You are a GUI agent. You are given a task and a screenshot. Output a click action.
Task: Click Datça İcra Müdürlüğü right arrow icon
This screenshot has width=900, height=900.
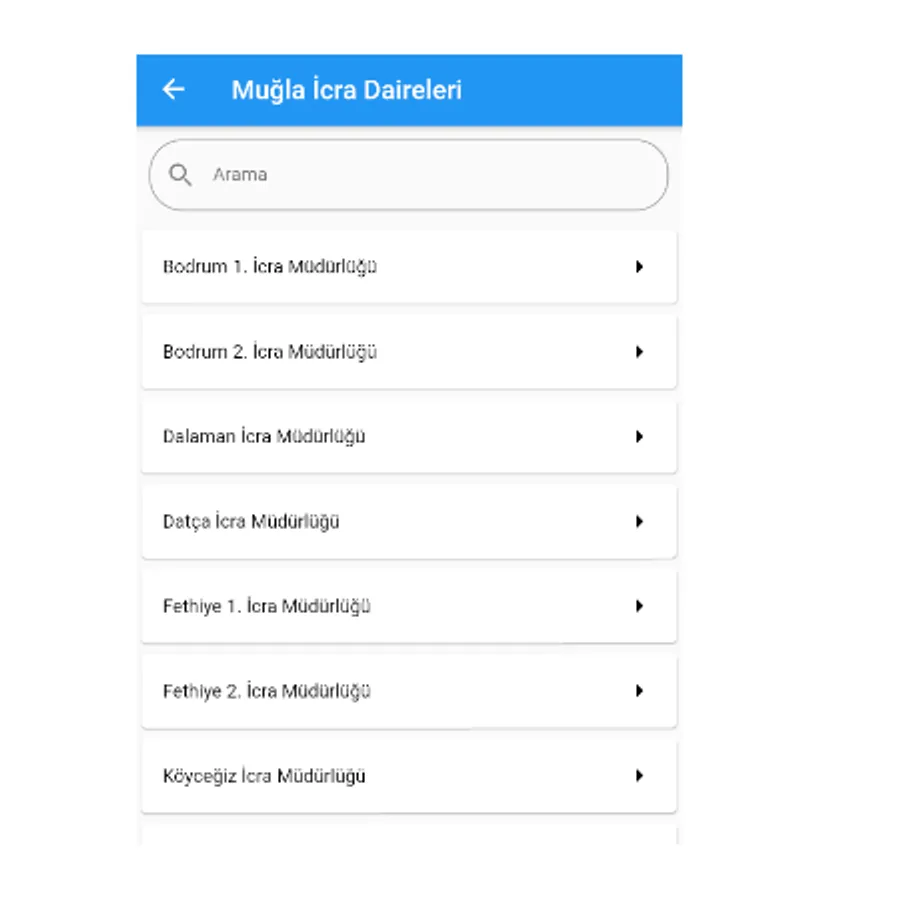point(639,522)
